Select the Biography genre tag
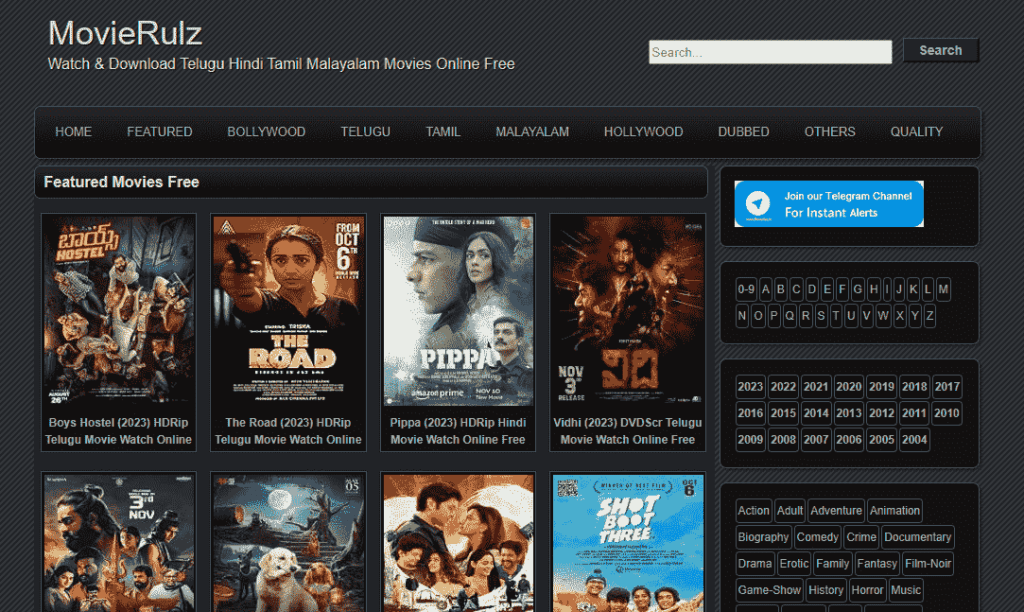The height and width of the screenshot is (612, 1024). pos(763,537)
